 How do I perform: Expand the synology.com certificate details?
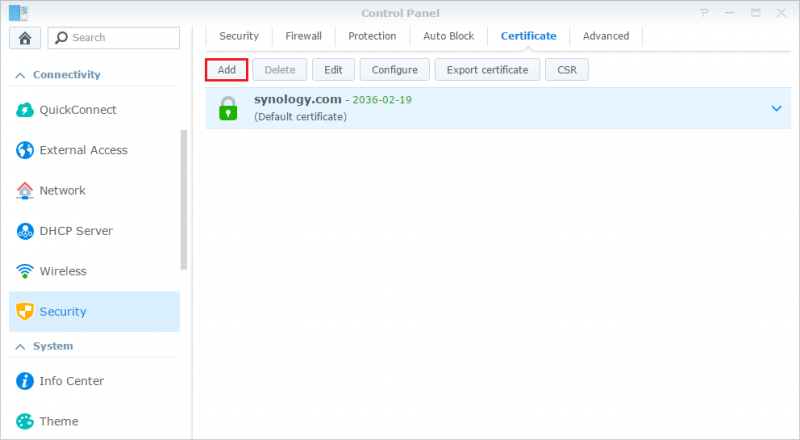click(x=776, y=108)
